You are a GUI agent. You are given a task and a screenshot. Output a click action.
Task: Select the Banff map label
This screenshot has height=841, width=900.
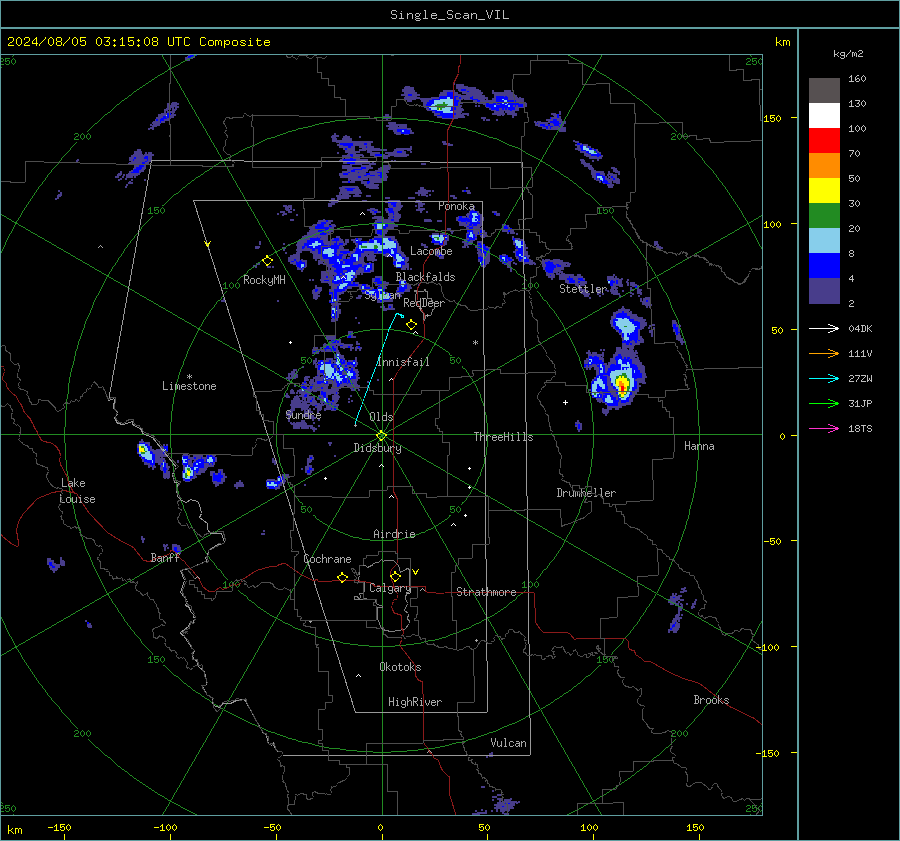pyautogui.click(x=165, y=558)
